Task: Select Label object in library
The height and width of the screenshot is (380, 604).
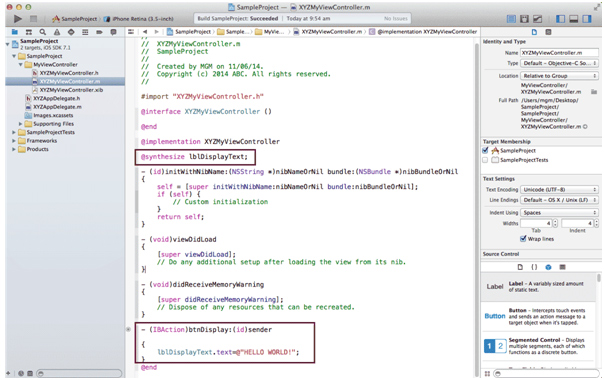Action: [x=539, y=286]
